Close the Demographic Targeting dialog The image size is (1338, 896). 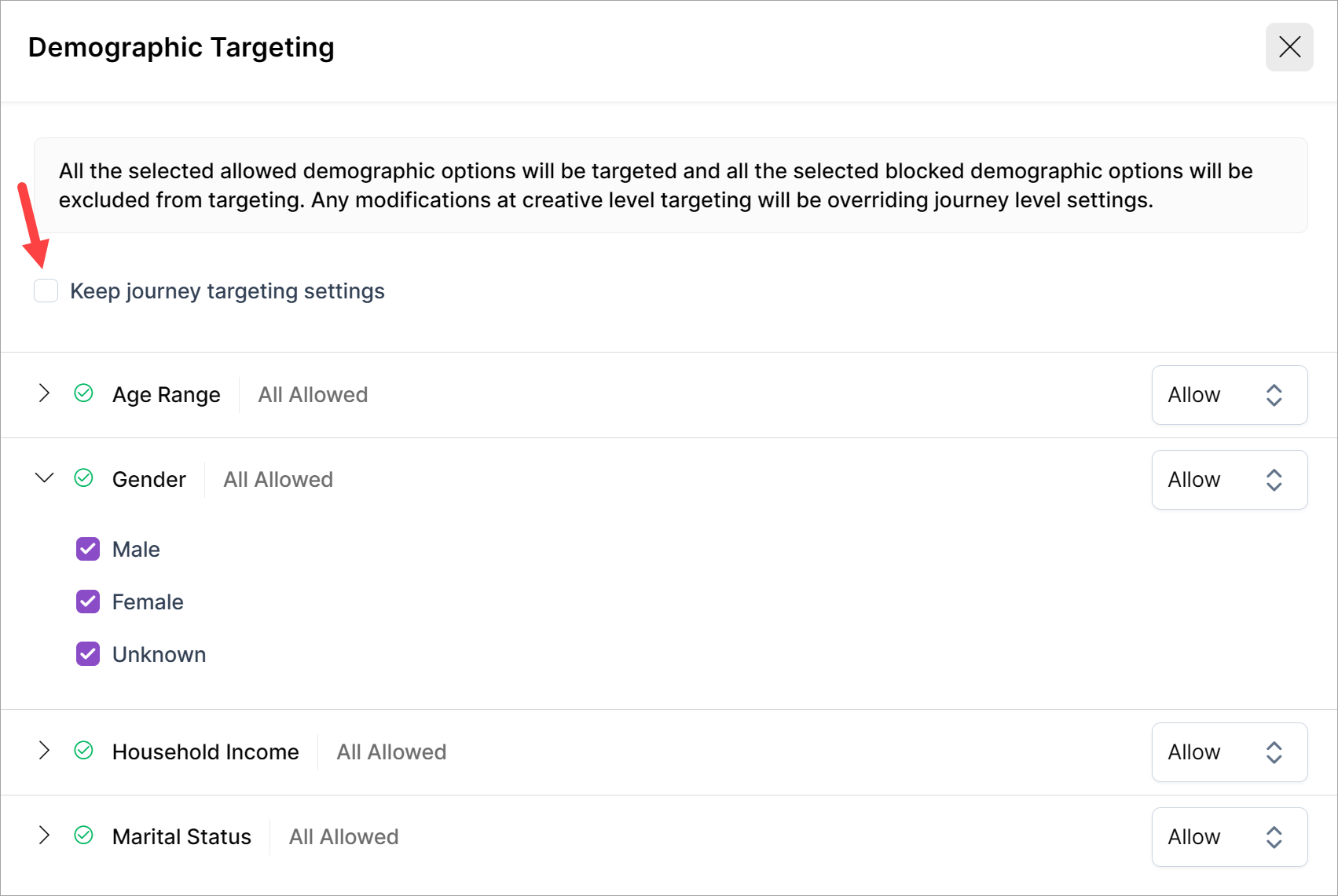(x=1289, y=47)
